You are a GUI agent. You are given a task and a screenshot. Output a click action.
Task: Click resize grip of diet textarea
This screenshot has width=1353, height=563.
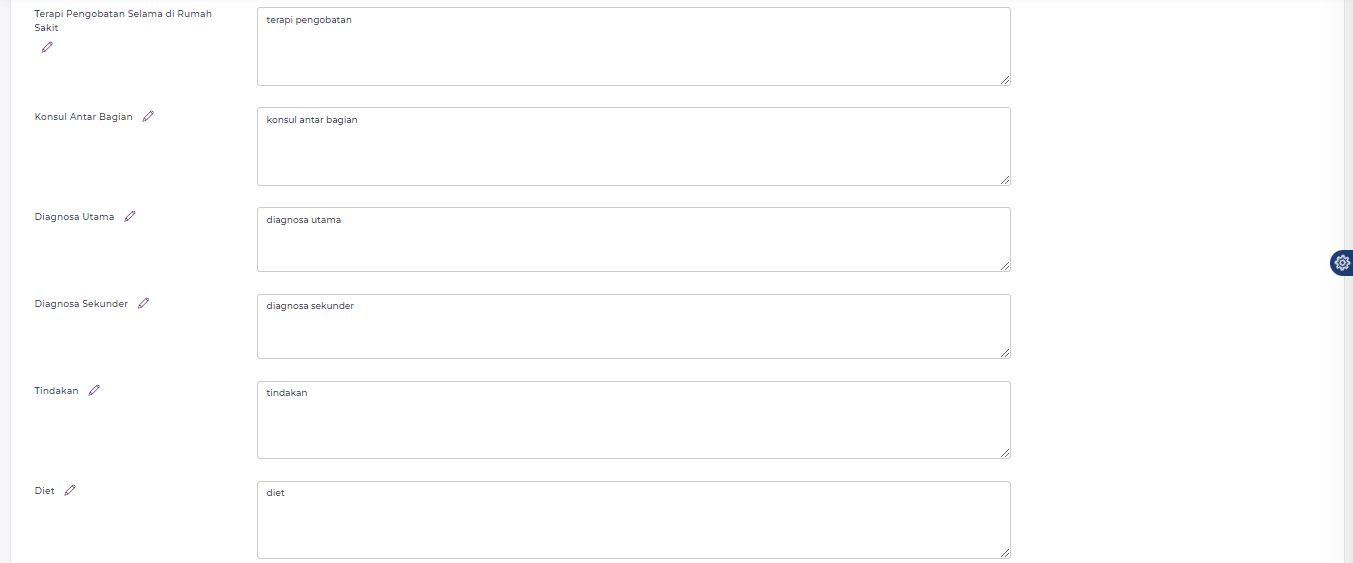click(x=1005, y=553)
